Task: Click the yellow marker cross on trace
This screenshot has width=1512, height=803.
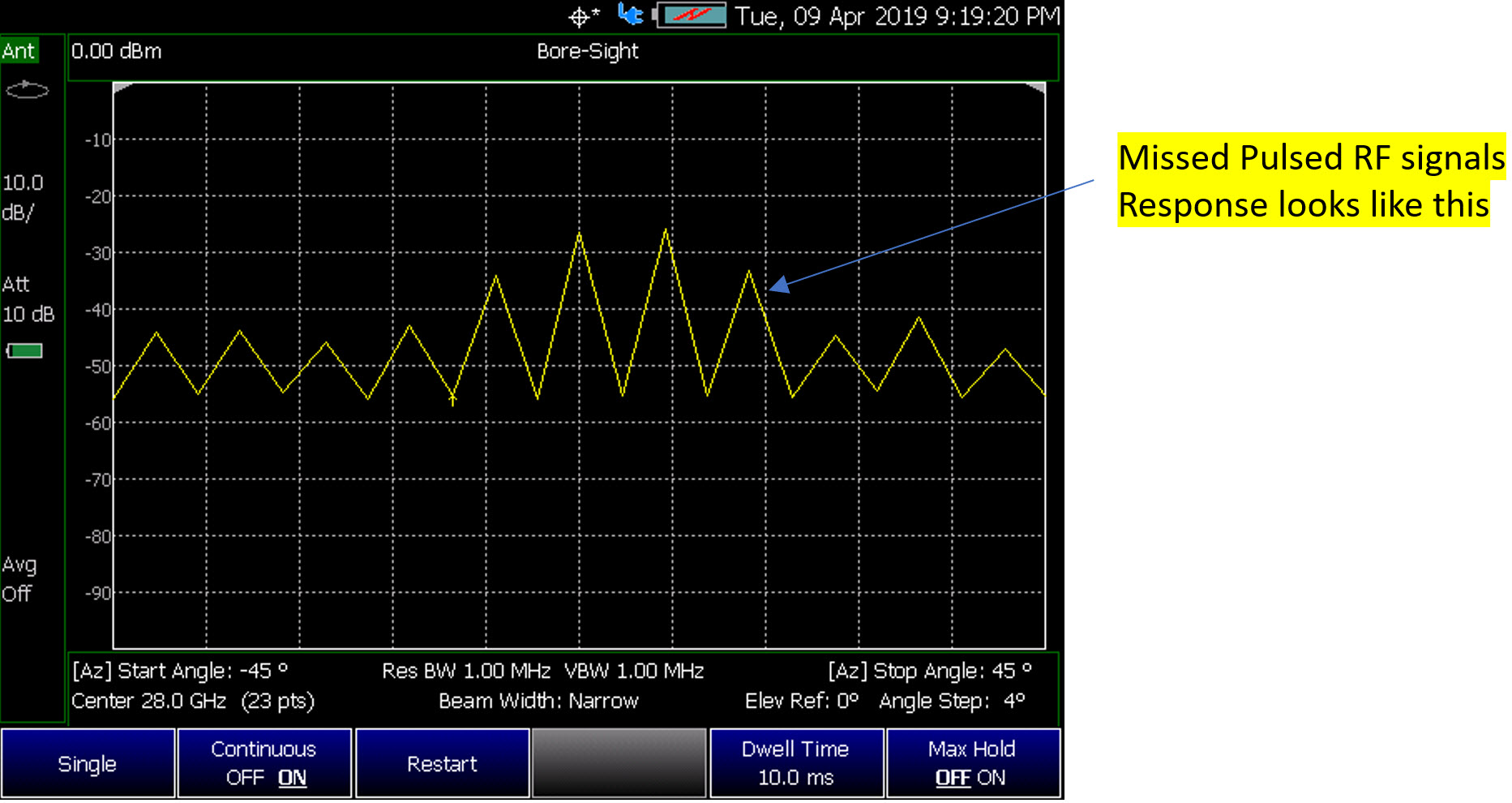Action: [x=452, y=399]
